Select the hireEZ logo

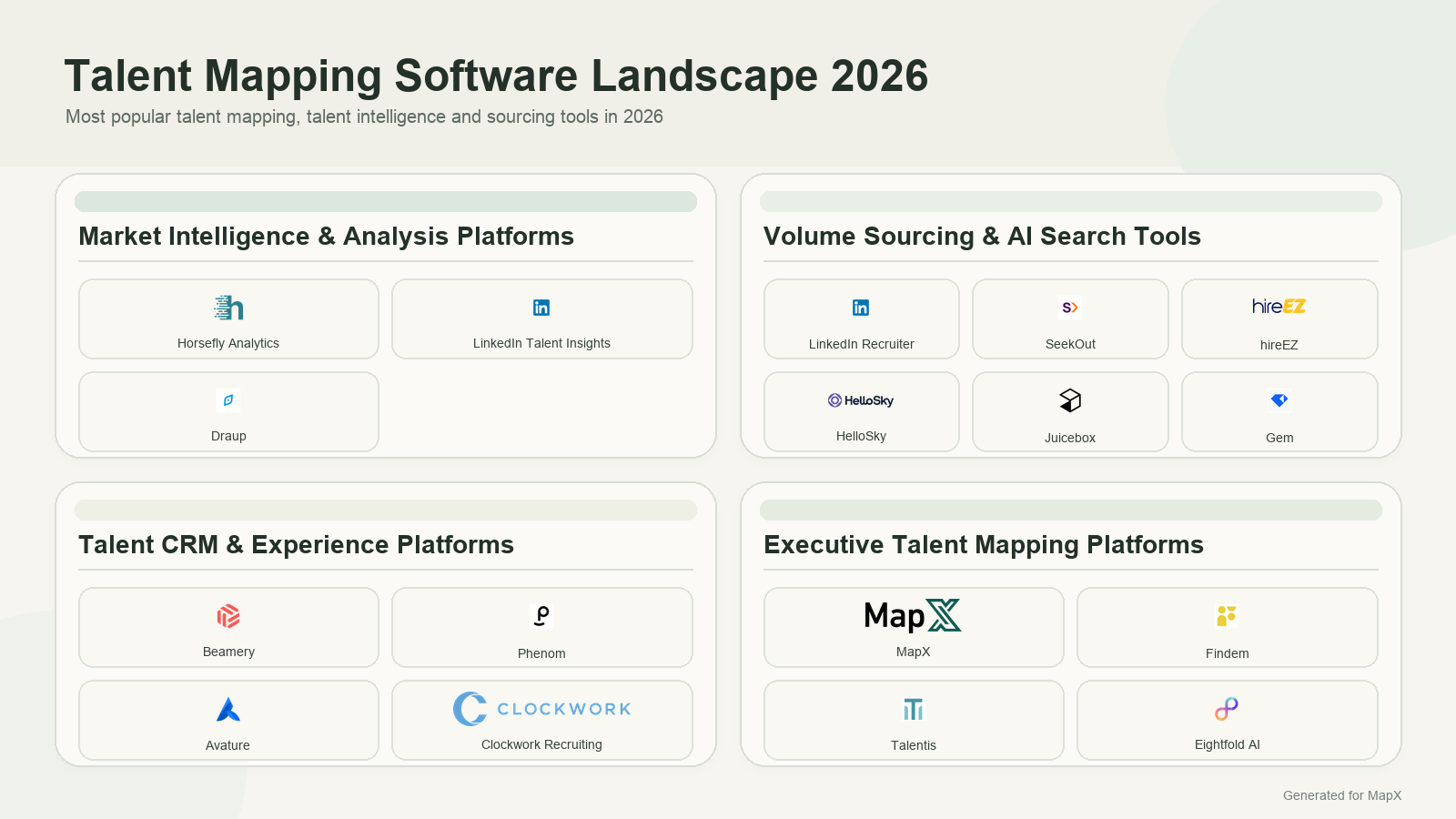coord(1279,307)
